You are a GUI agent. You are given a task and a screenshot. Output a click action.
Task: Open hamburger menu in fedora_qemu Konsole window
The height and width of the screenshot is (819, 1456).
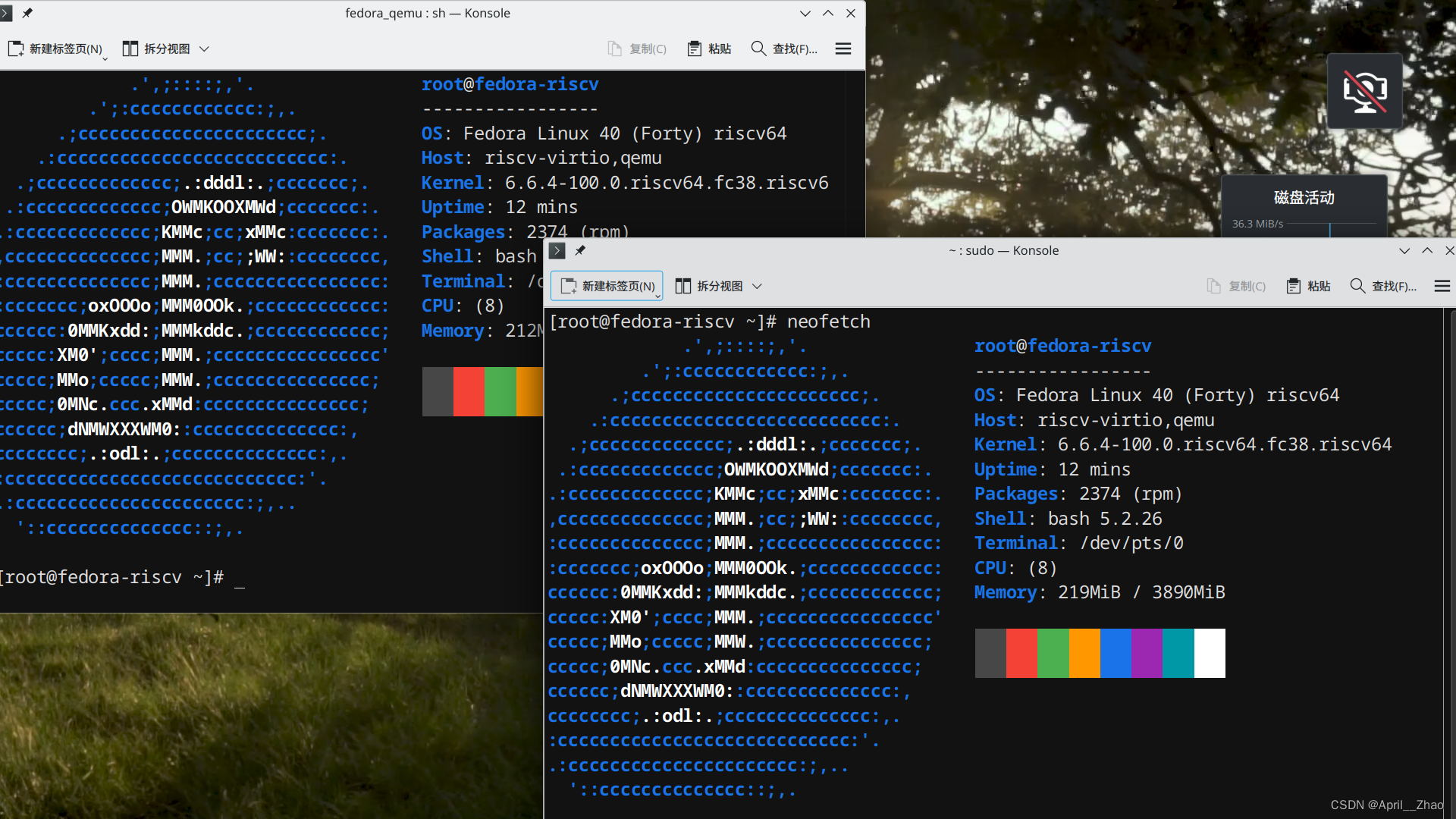pos(843,49)
